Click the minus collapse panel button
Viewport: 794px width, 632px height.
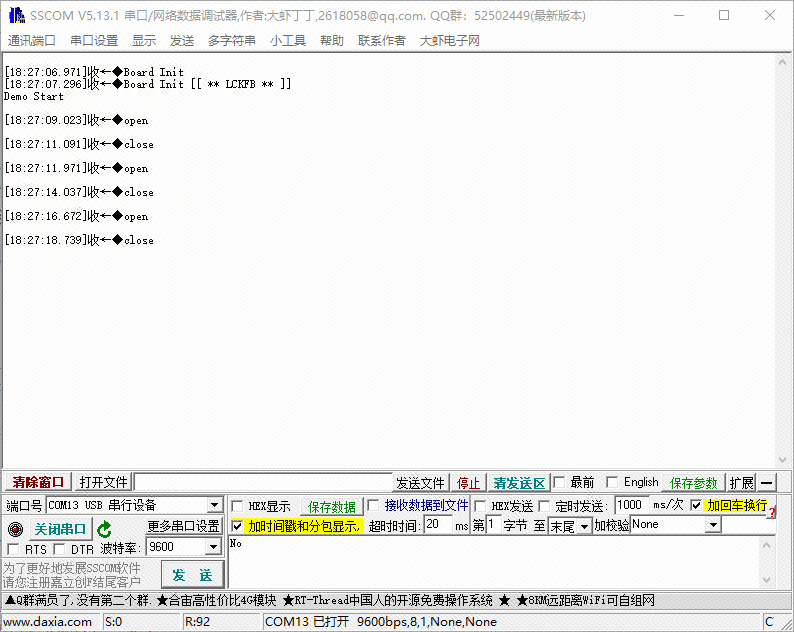tap(767, 483)
